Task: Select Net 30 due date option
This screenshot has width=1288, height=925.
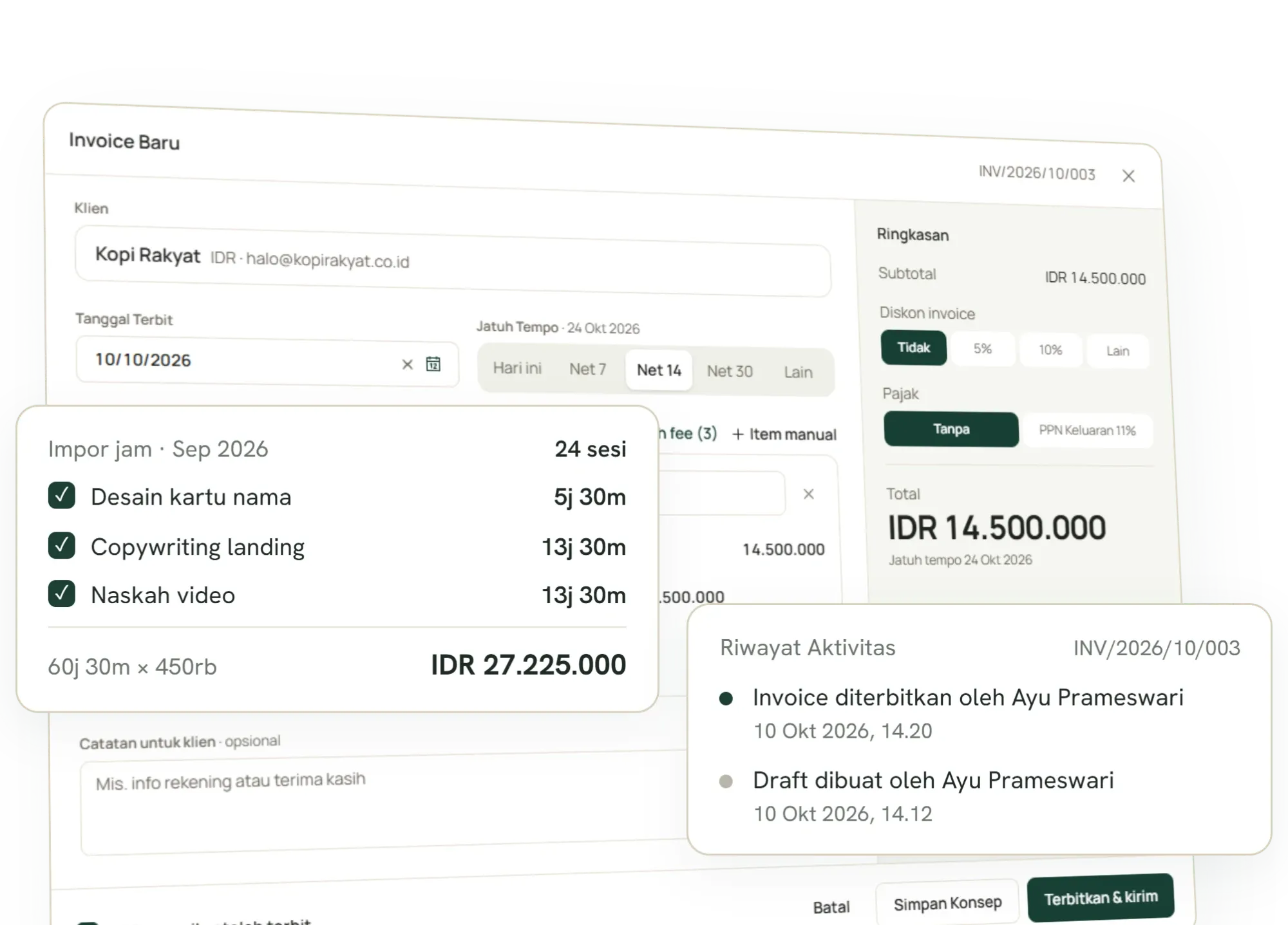Action: pos(730,371)
